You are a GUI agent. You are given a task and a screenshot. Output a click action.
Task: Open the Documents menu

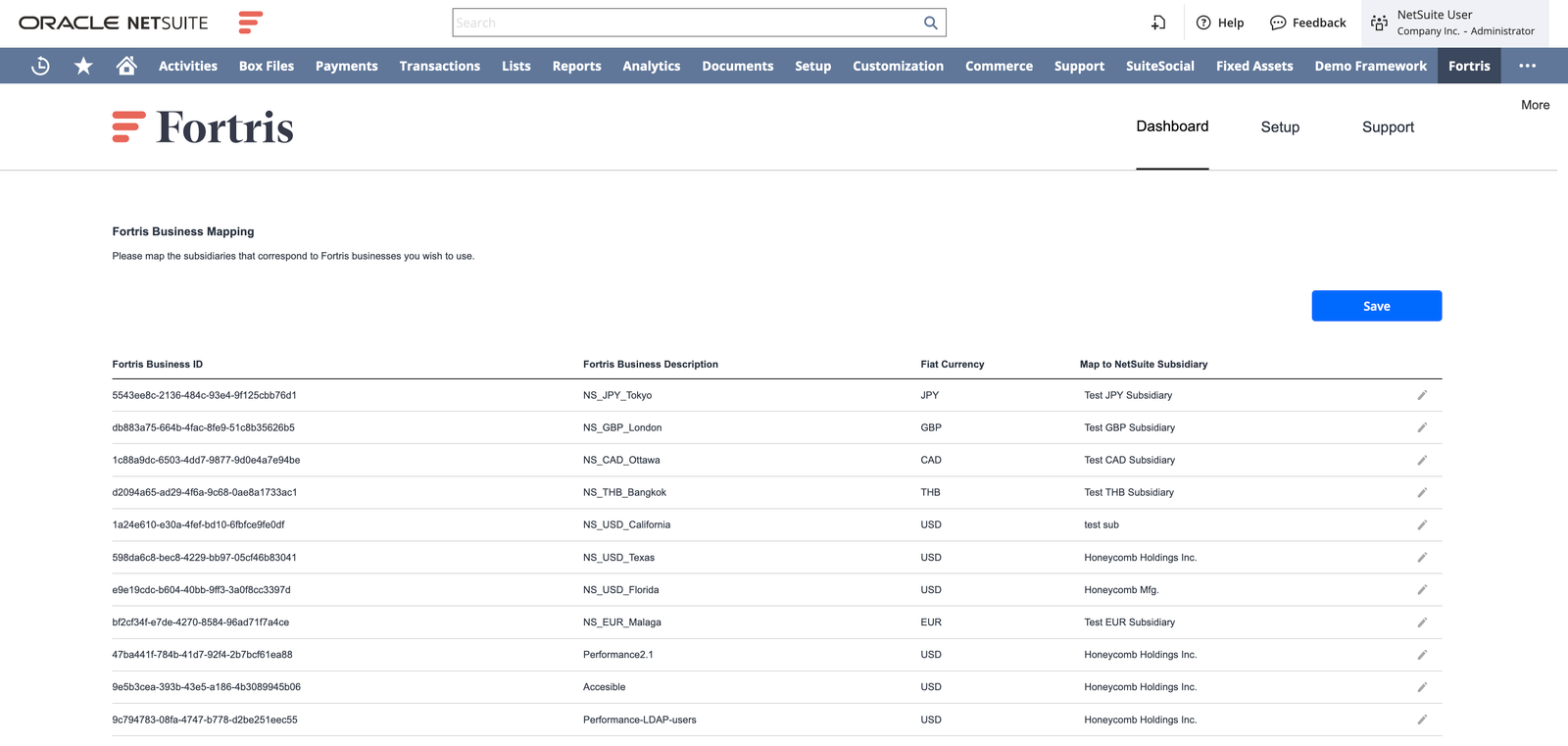[738, 66]
